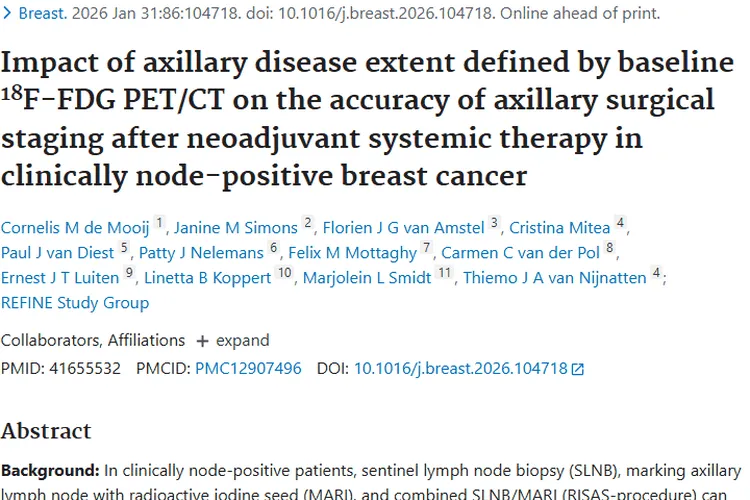This screenshot has width=750, height=500.
Task: Open author Linetta B Koppert
Action: click(x=206, y=278)
